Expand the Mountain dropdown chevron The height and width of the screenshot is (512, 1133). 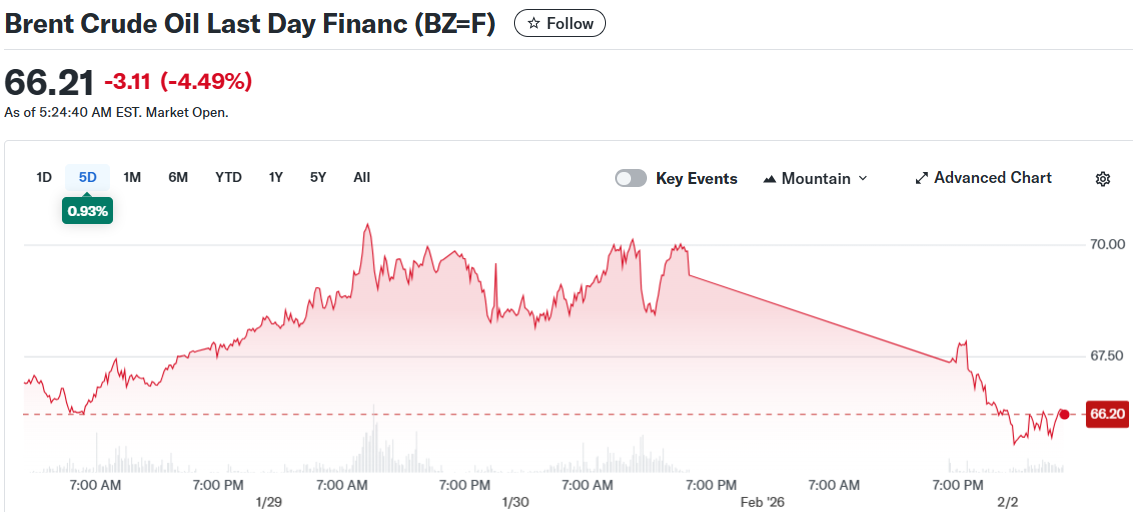tap(863, 178)
